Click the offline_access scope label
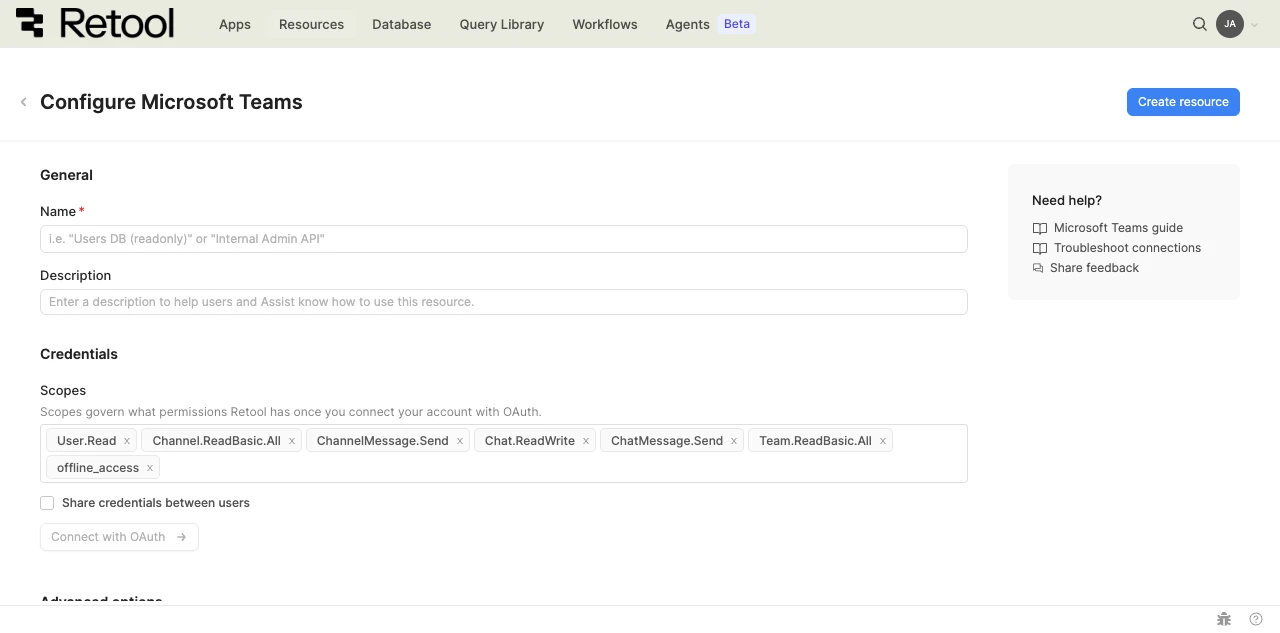Image resolution: width=1280 pixels, height=633 pixels. pyautogui.click(x=98, y=468)
